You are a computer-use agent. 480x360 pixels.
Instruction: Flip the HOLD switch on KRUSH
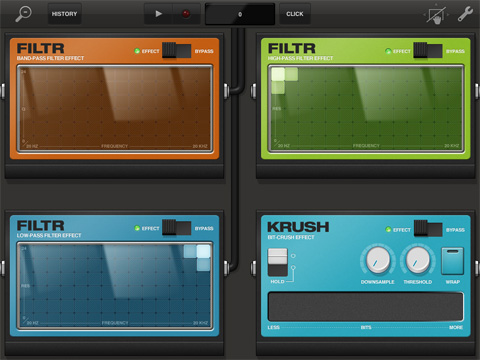pos(278,262)
